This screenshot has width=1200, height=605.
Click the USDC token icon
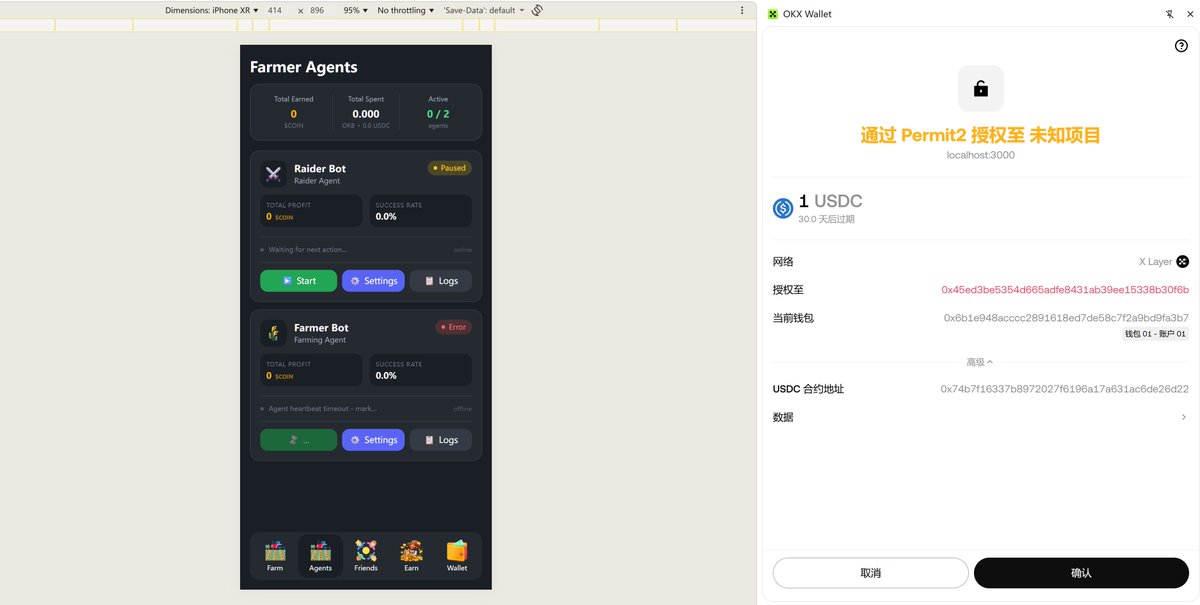tap(782, 207)
